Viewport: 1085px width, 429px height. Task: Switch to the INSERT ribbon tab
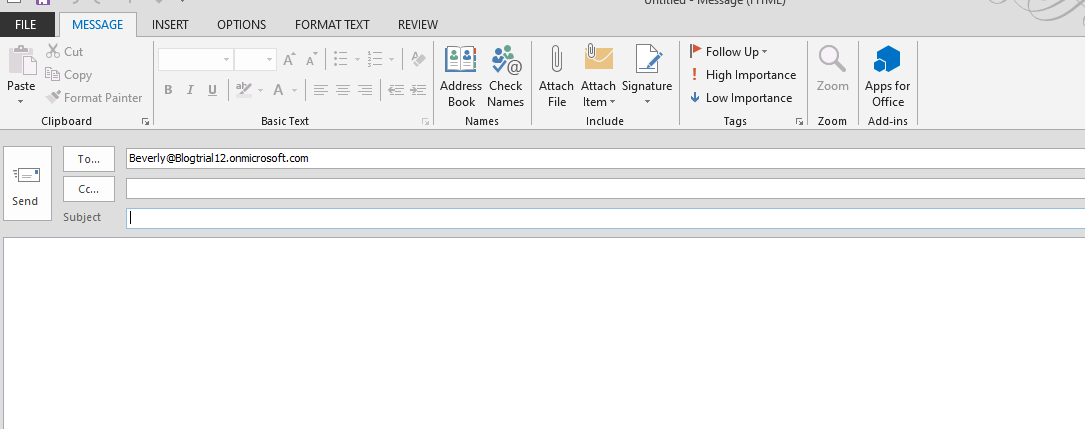(x=170, y=24)
